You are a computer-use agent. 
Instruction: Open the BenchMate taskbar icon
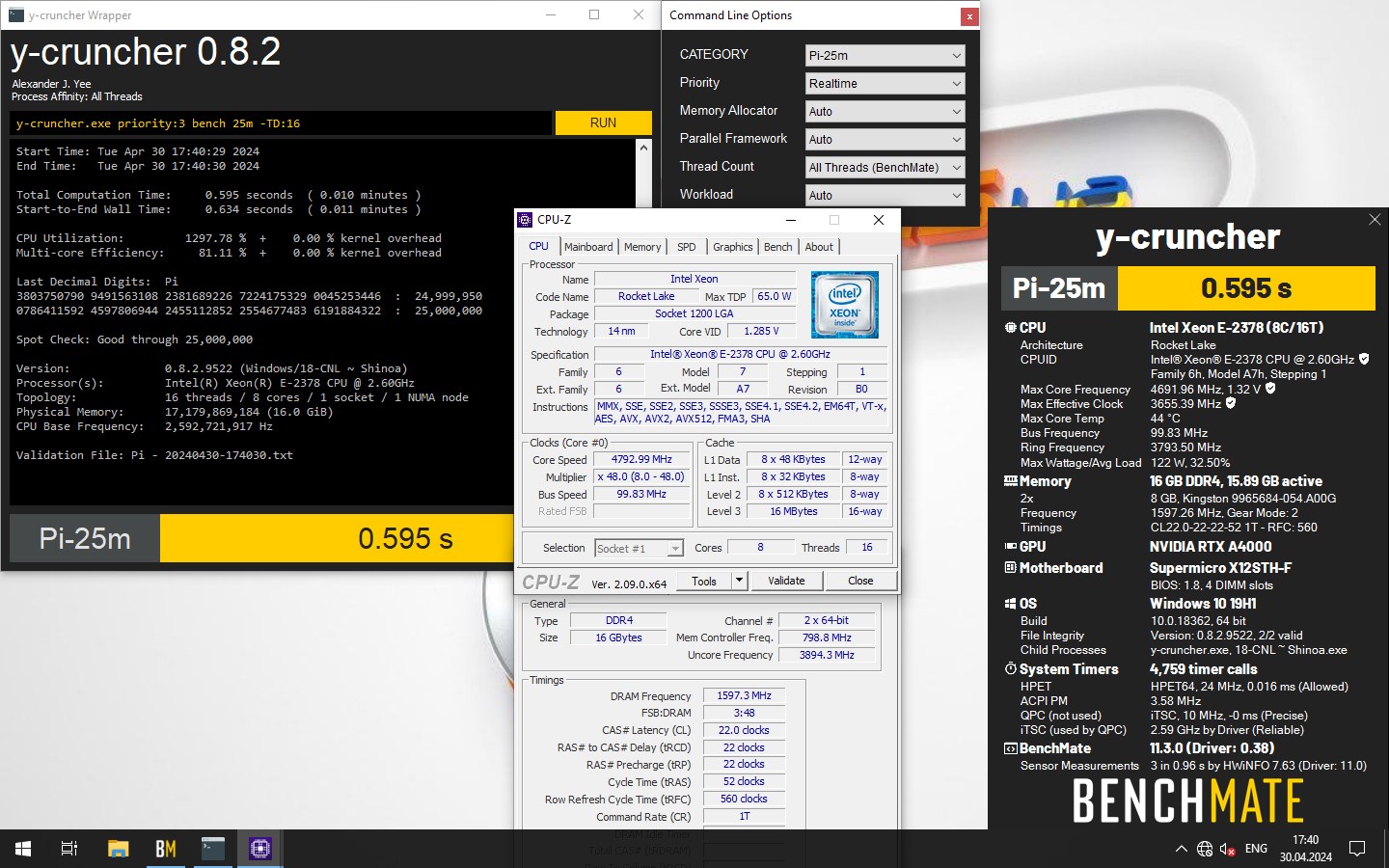click(x=166, y=849)
